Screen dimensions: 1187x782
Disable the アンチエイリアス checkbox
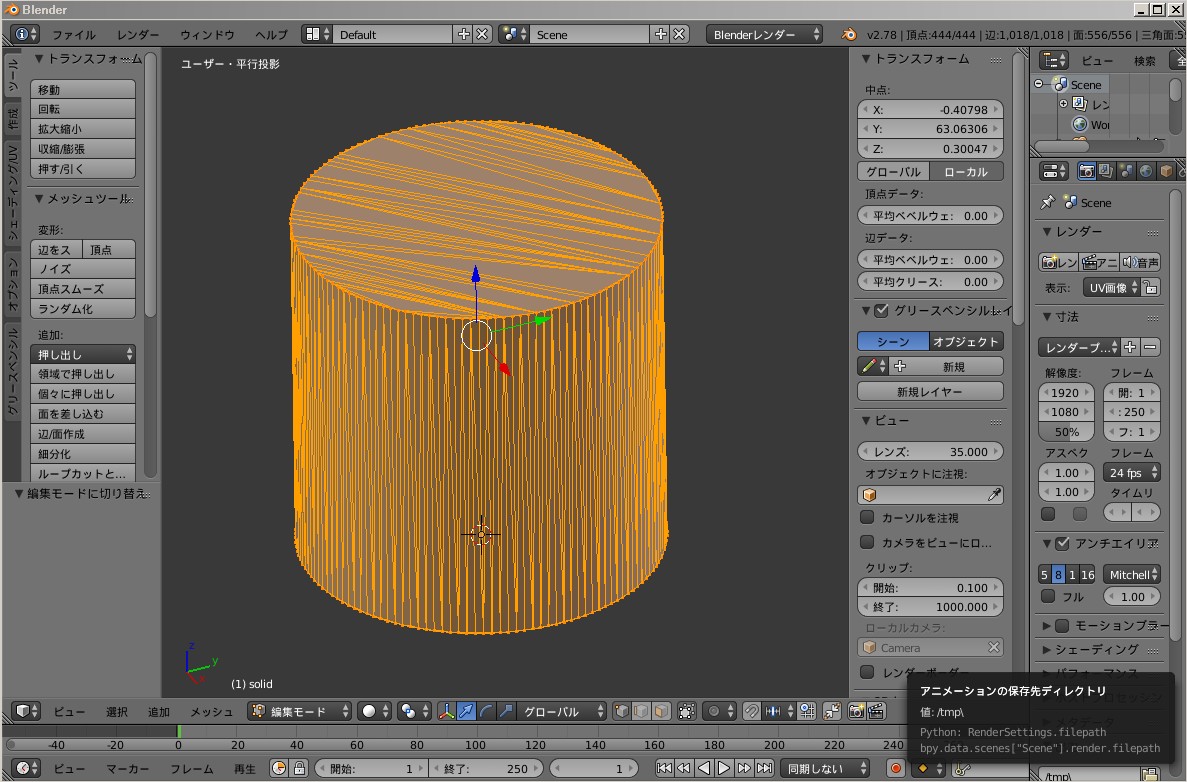click(1062, 543)
